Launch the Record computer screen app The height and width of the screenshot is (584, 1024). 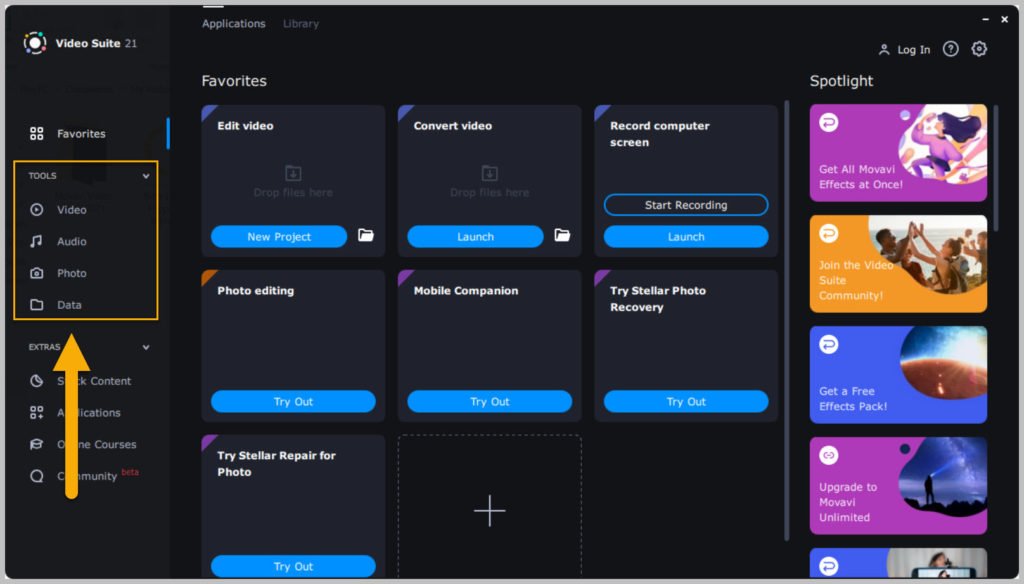686,236
